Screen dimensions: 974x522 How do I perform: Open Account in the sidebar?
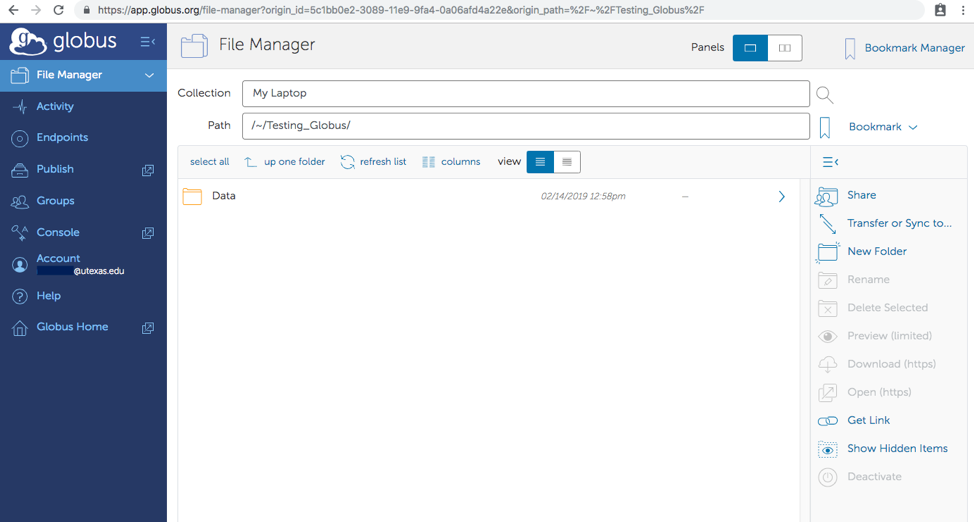pyautogui.click(x=58, y=258)
